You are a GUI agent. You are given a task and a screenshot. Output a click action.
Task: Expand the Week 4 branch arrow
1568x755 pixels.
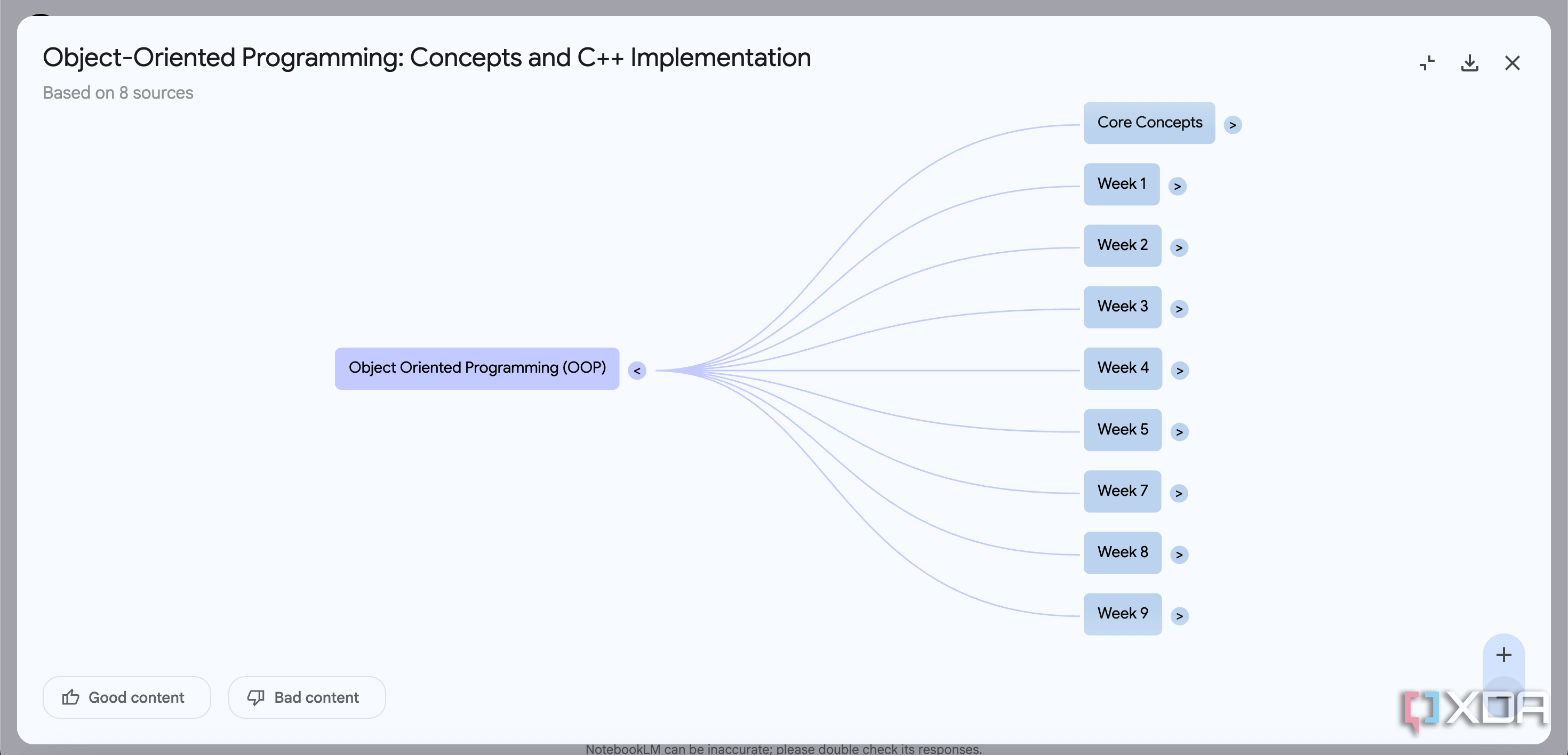pos(1180,371)
